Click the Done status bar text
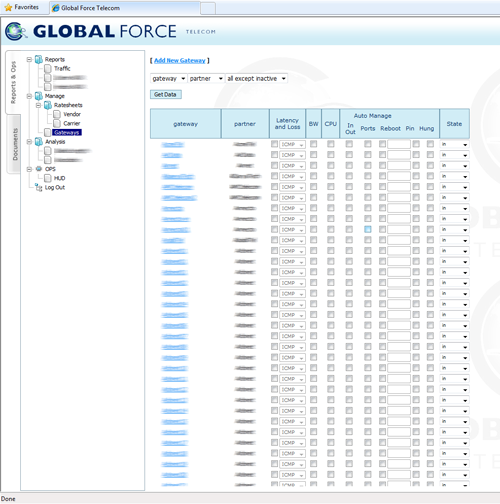500x504 pixels. pyautogui.click(x=8, y=499)
